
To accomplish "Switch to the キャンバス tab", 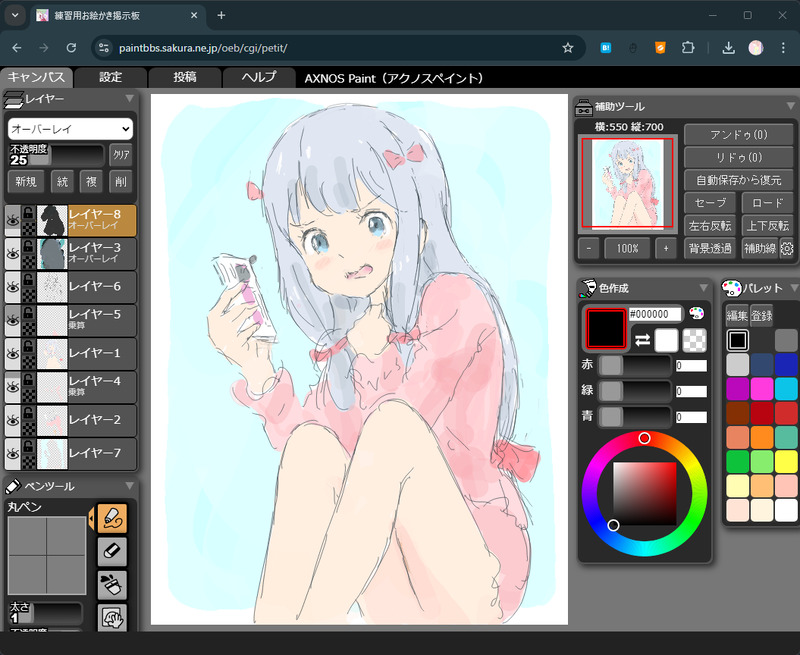I will click(x=36, y=78).
